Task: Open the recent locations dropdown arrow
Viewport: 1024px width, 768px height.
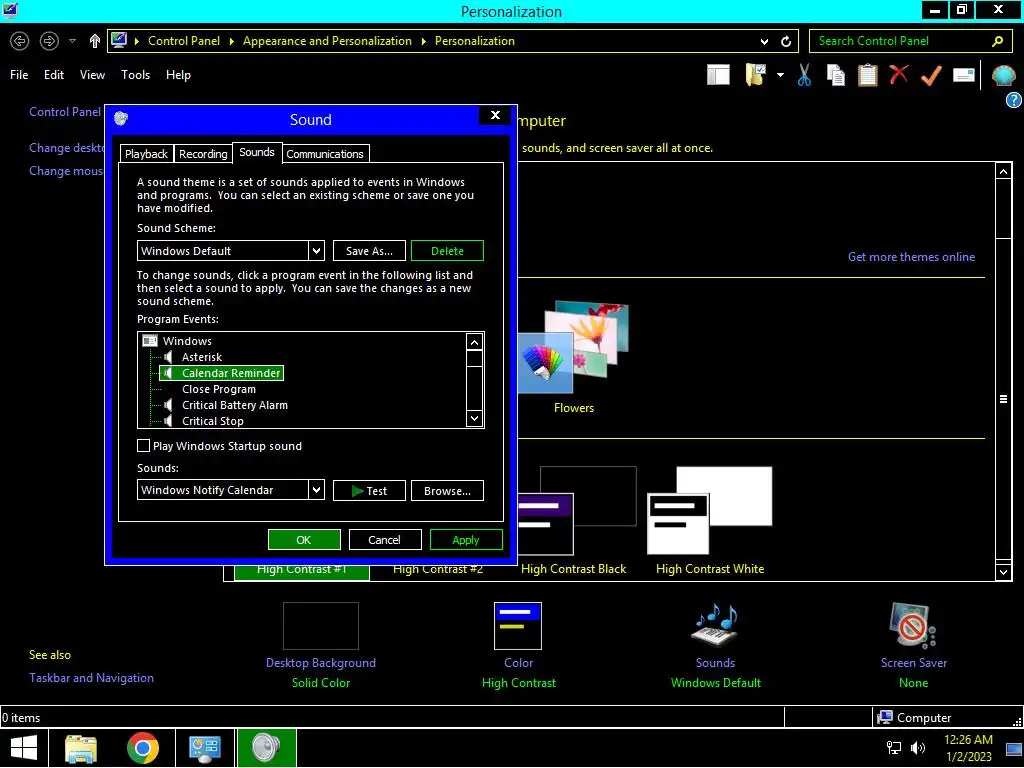Action: click(x=72, y=41)
